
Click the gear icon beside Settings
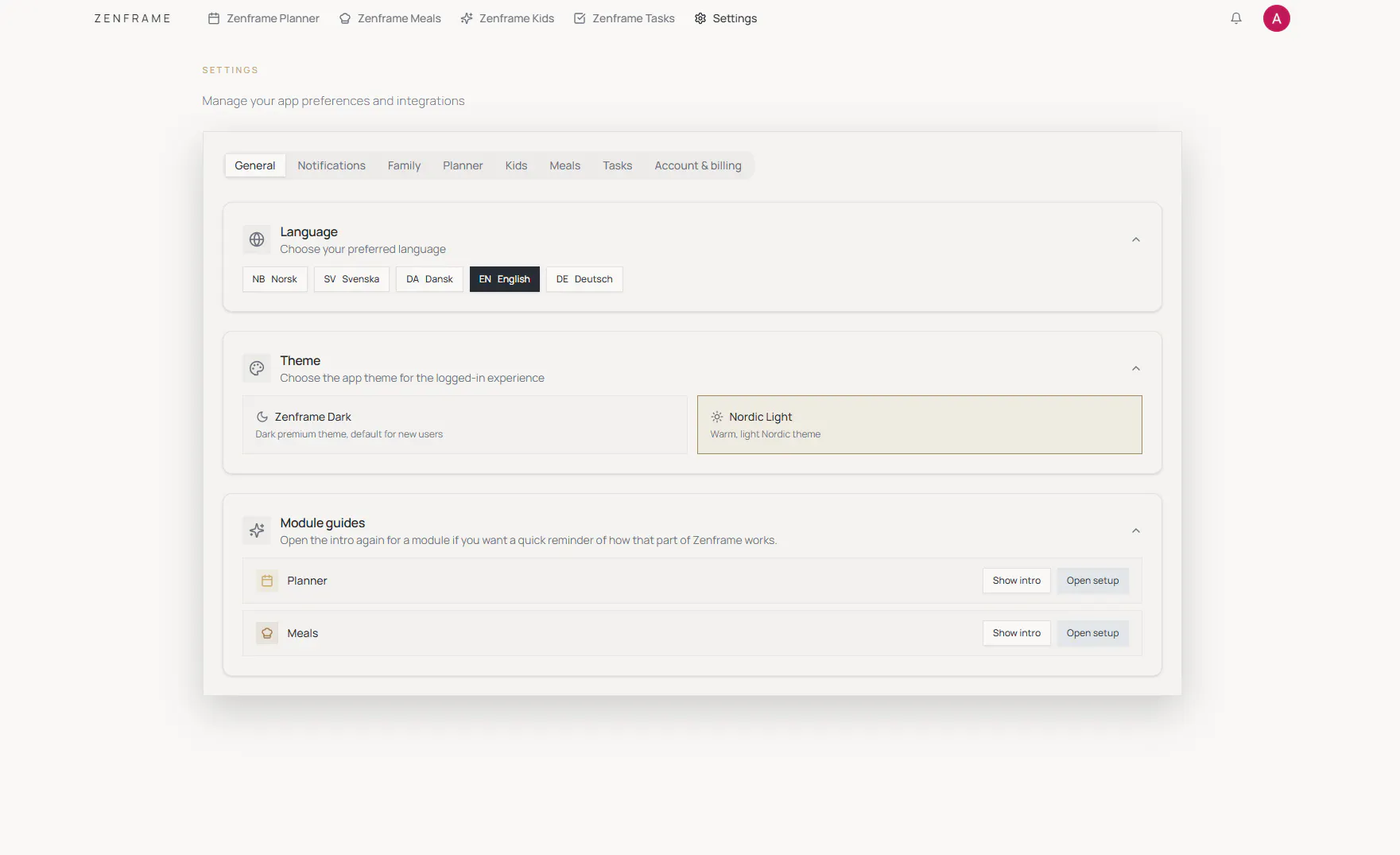coord(700,18)
